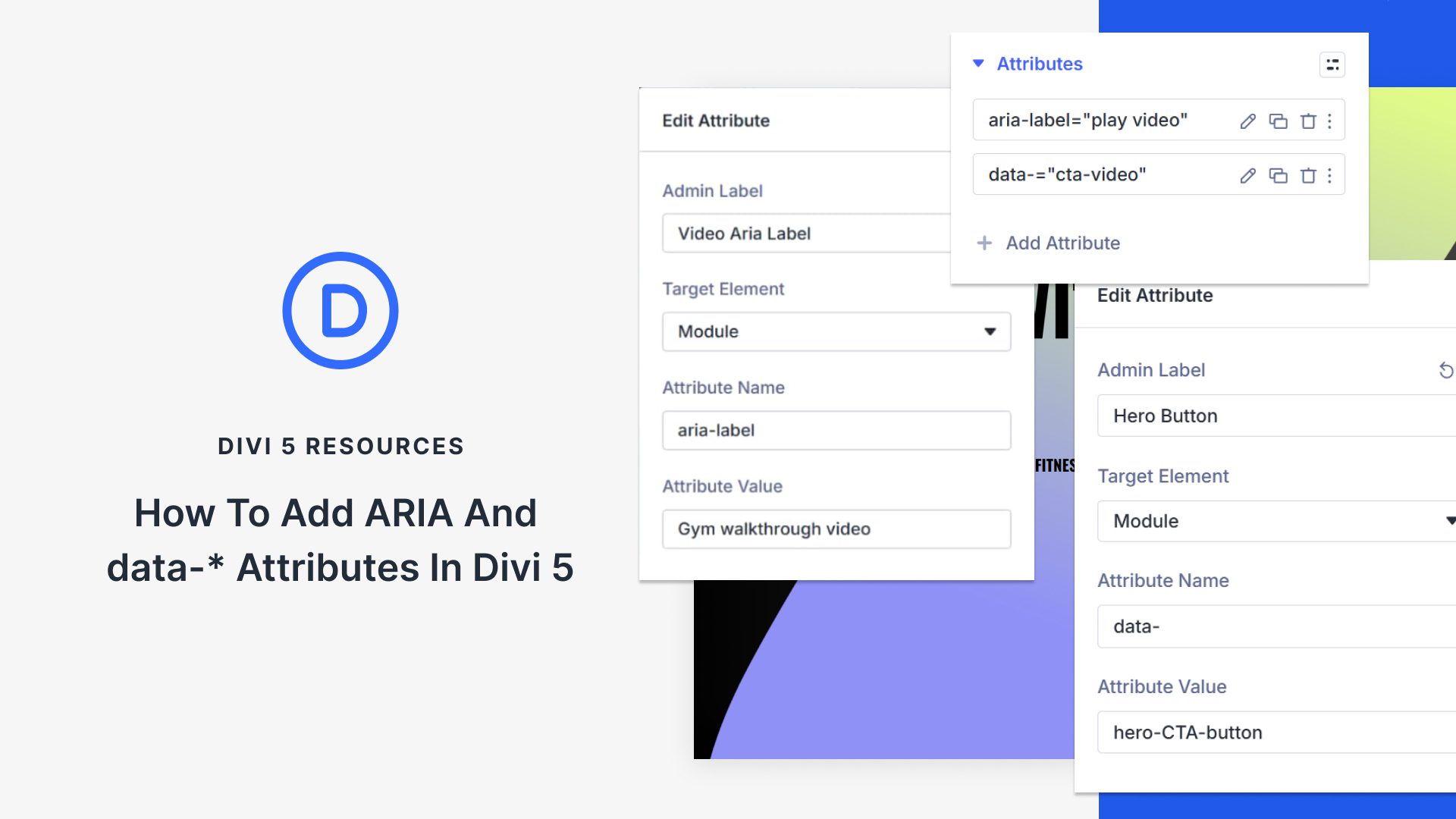Open the Module dropdown under Video Aria Label
Screen dimensions: 1456x819
tap(836, 331)
